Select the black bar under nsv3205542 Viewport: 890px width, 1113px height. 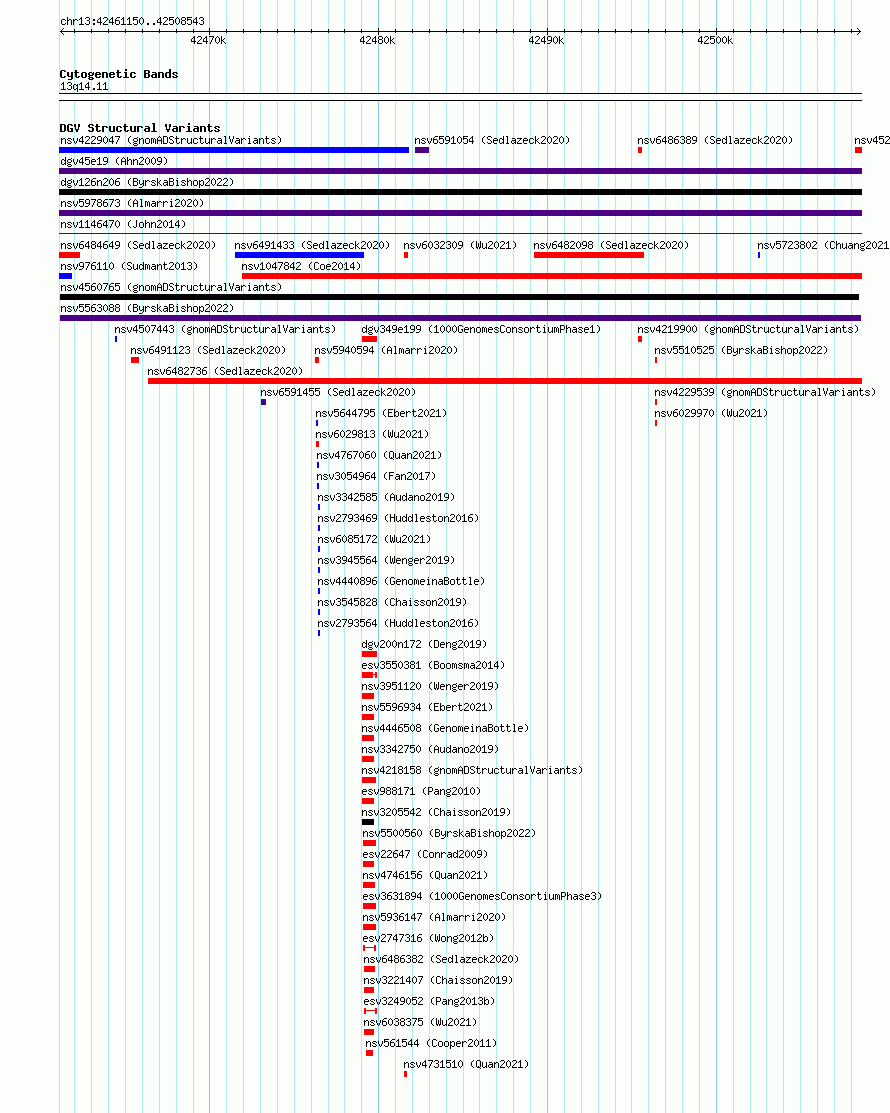368,822
